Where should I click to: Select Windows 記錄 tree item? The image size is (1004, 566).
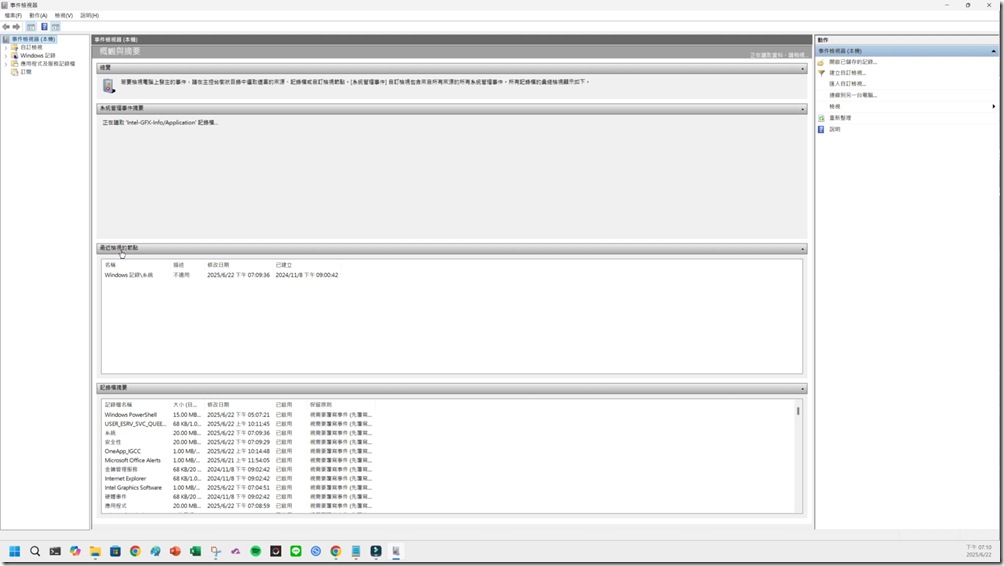(38, 56)
